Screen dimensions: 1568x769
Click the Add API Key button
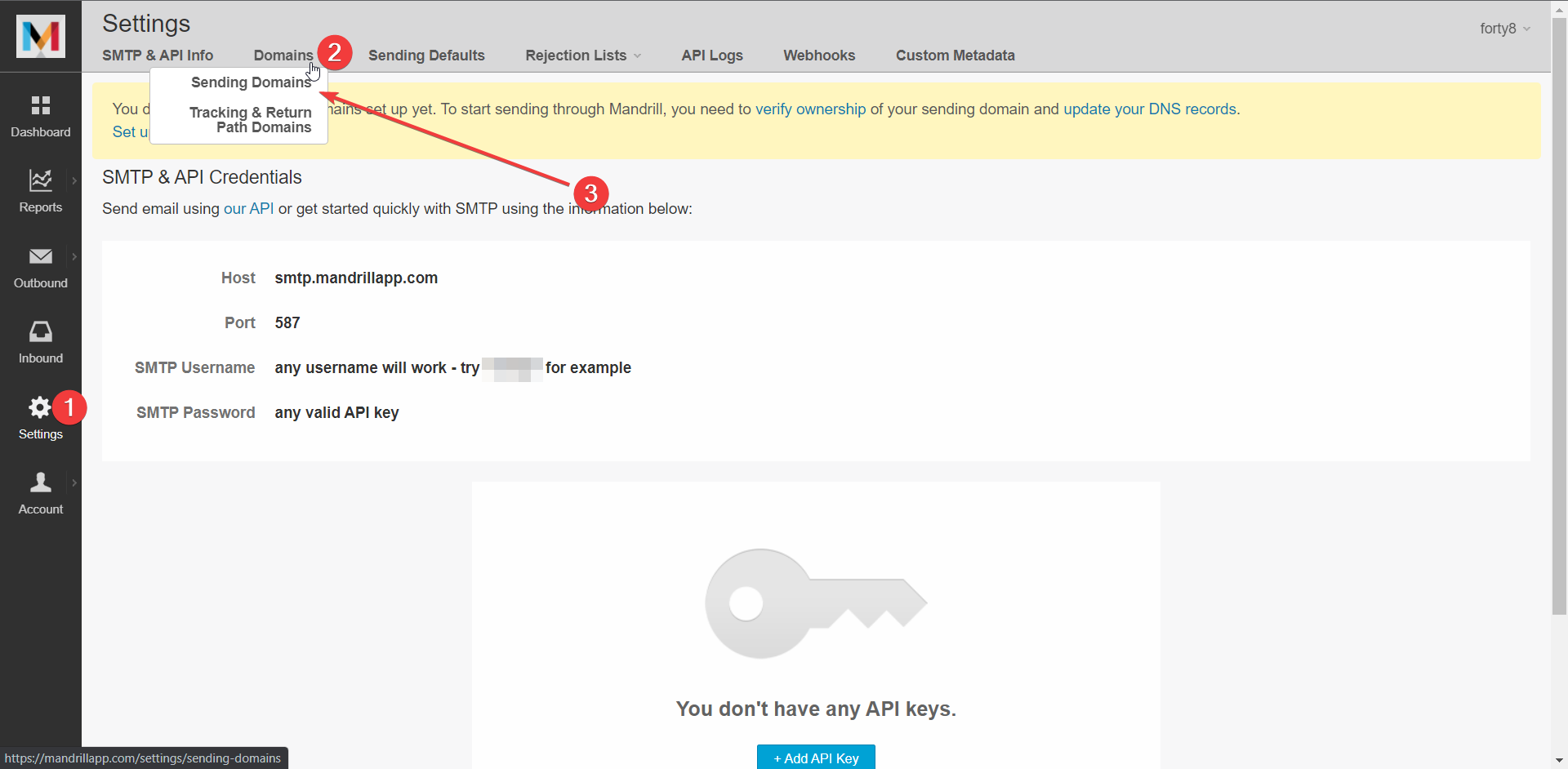[816, 757]
